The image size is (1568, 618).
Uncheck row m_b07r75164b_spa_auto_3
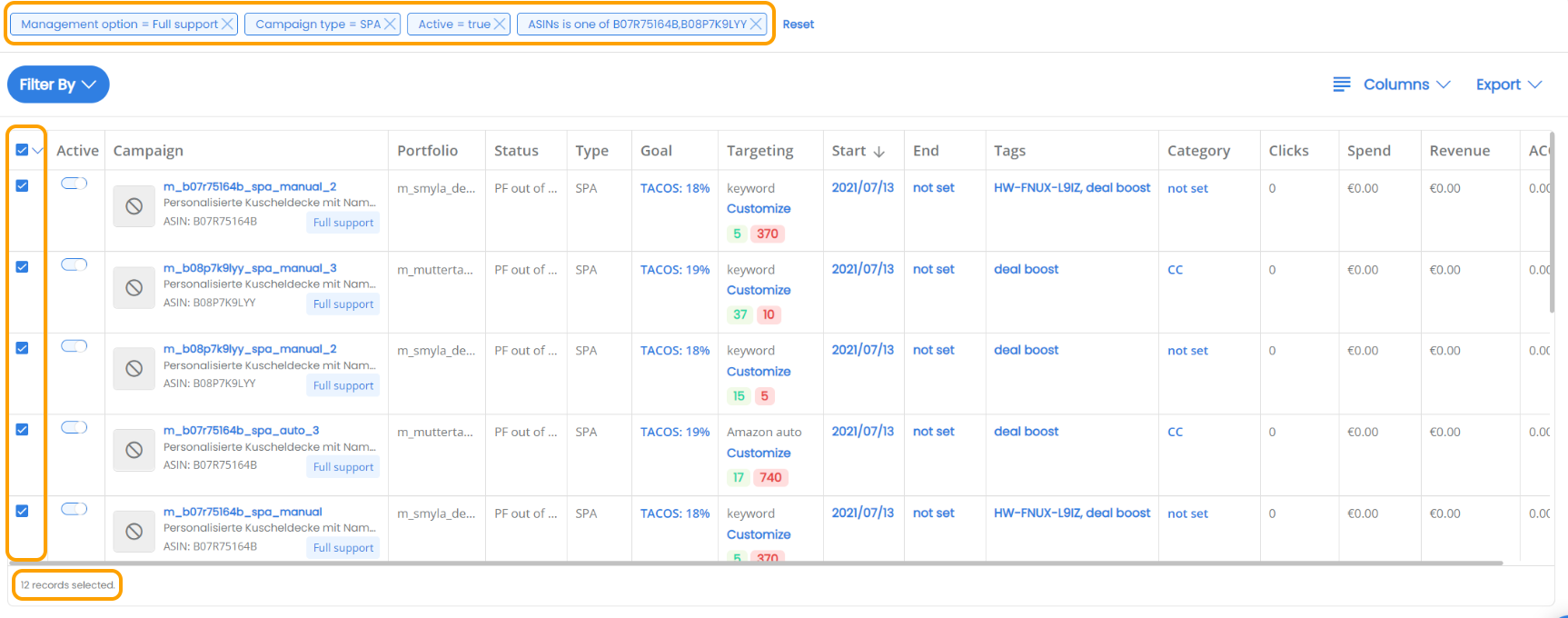(22, 429)
